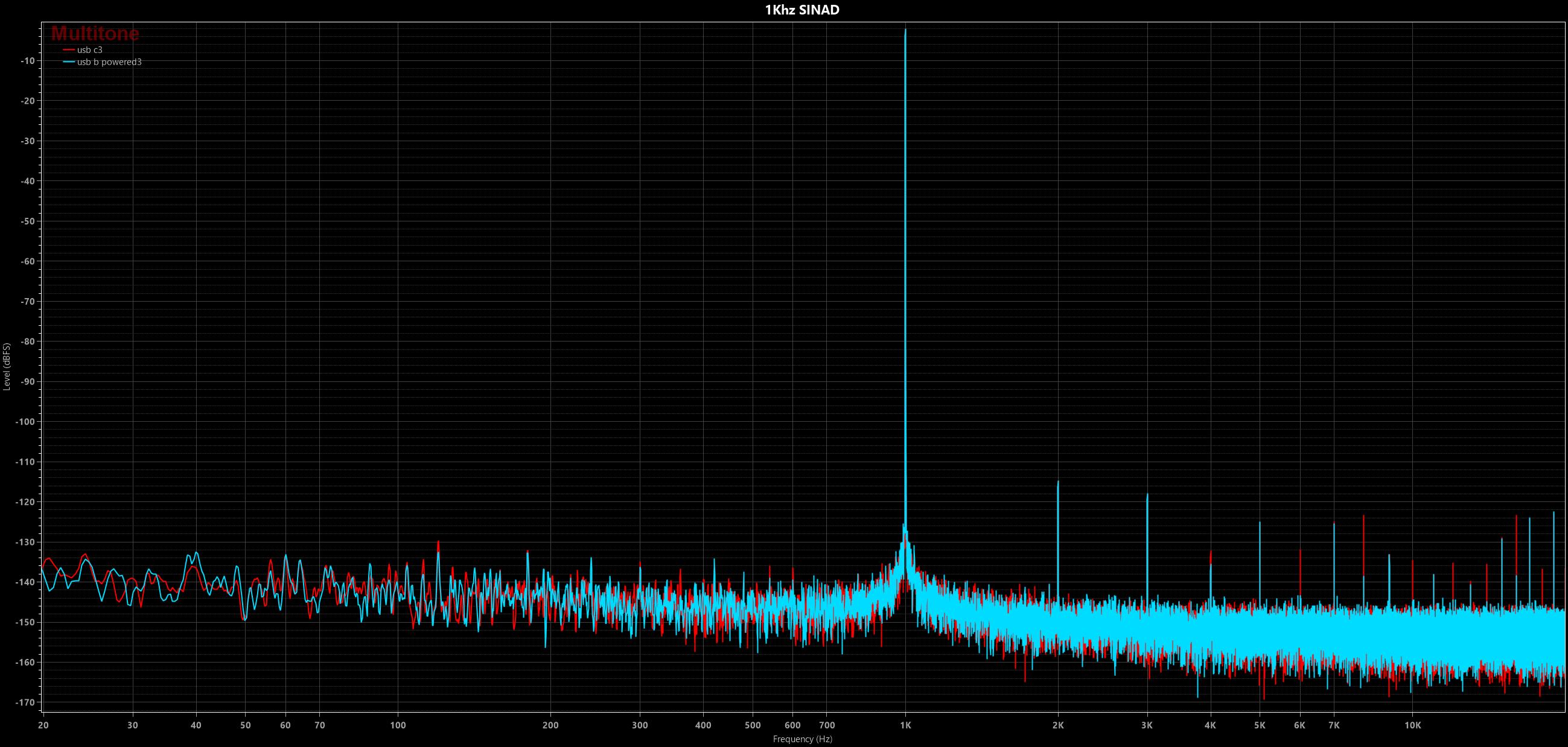Viewport: 1568px width, 747px height.
Task: Click the 'usb c3' legend entry
Action: [x=83, y=50]
